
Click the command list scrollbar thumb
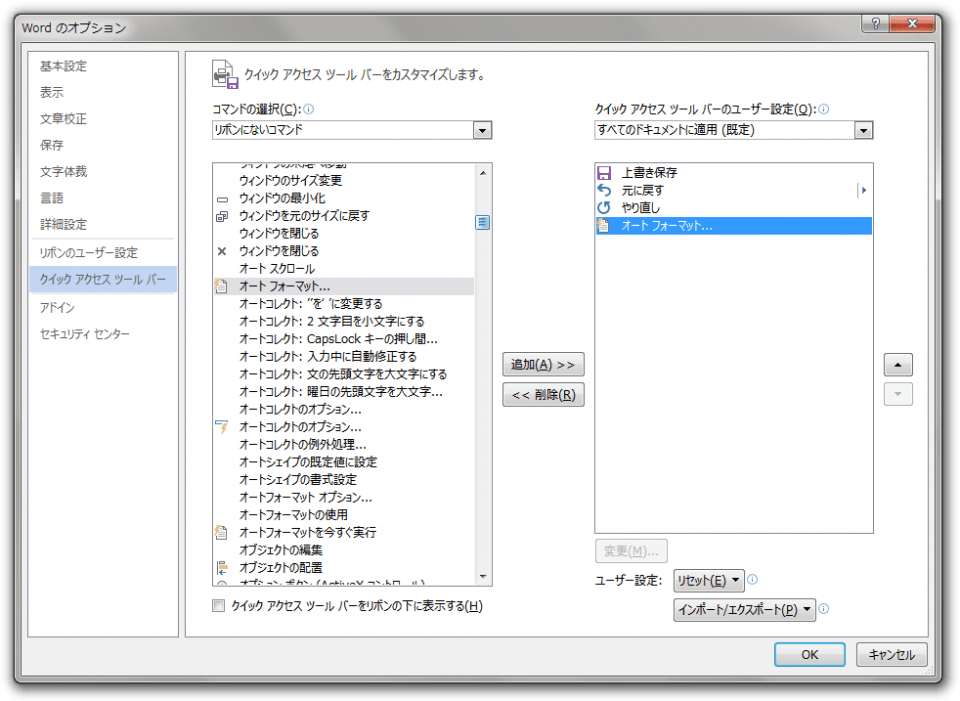[483, 222]
